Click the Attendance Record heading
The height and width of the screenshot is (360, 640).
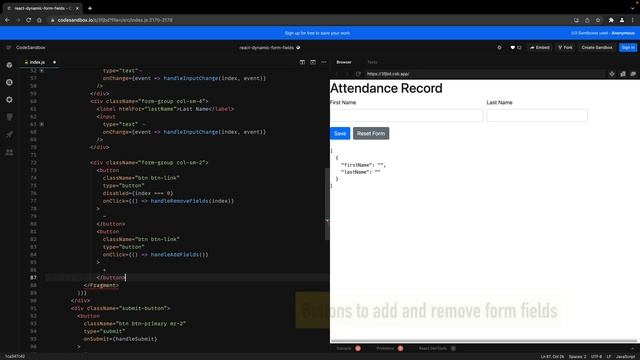pos(386,88)
